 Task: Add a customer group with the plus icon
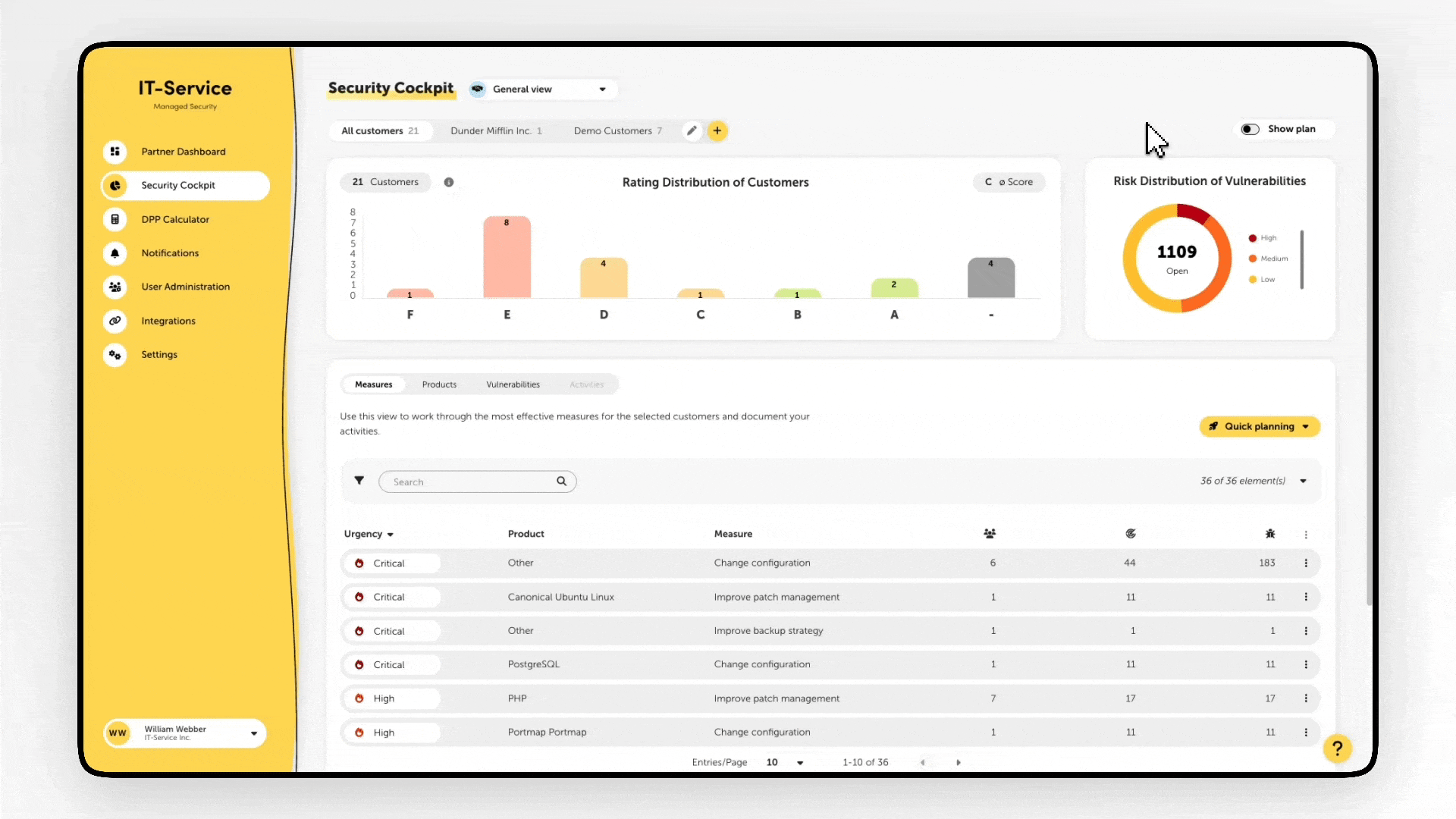[x=717, y=130]
